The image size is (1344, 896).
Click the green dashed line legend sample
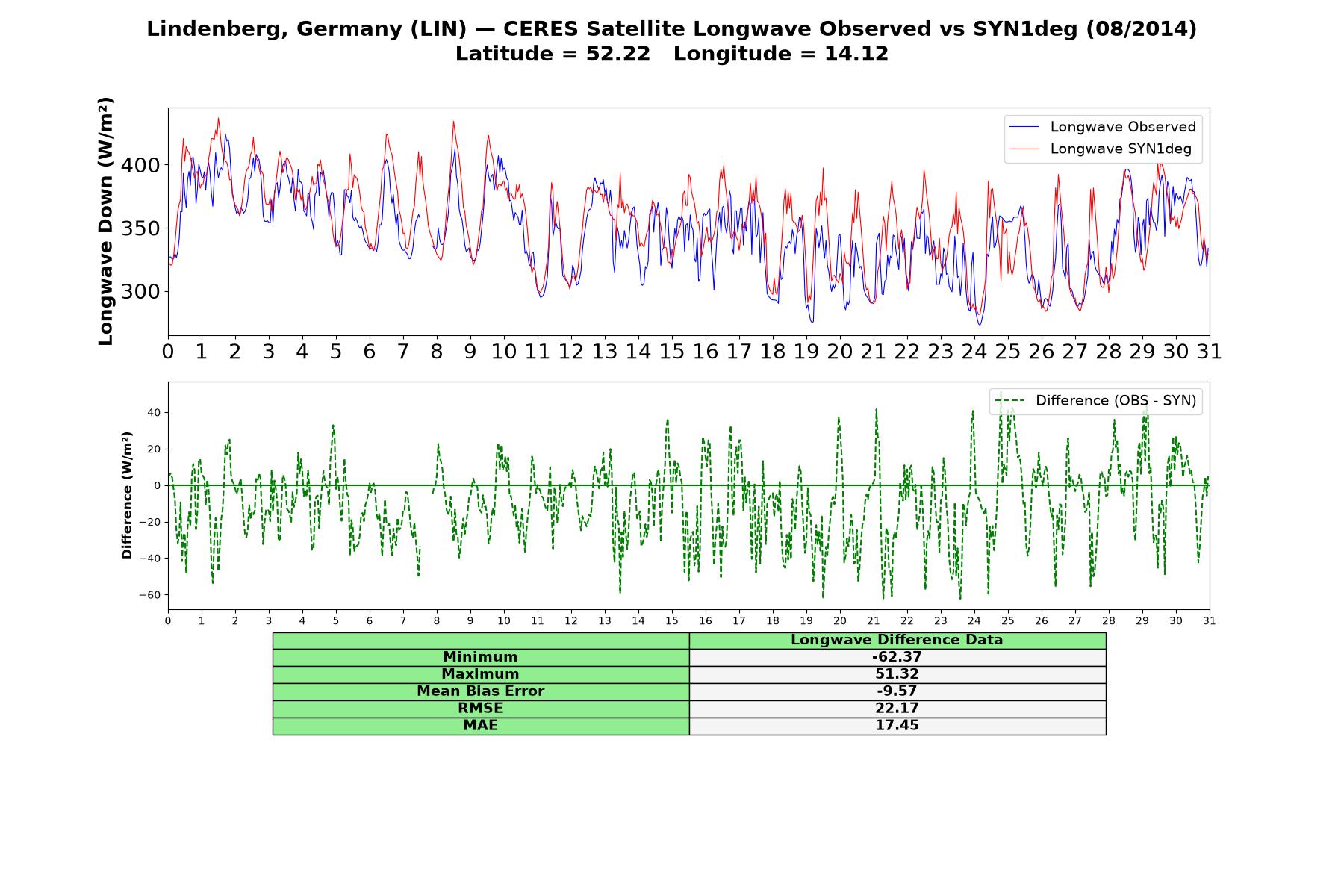tap(1010, 401)
